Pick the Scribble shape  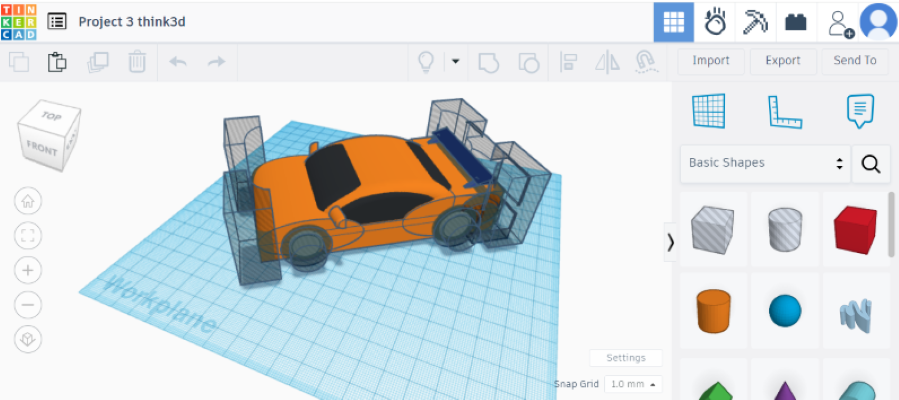pos(855,315)
